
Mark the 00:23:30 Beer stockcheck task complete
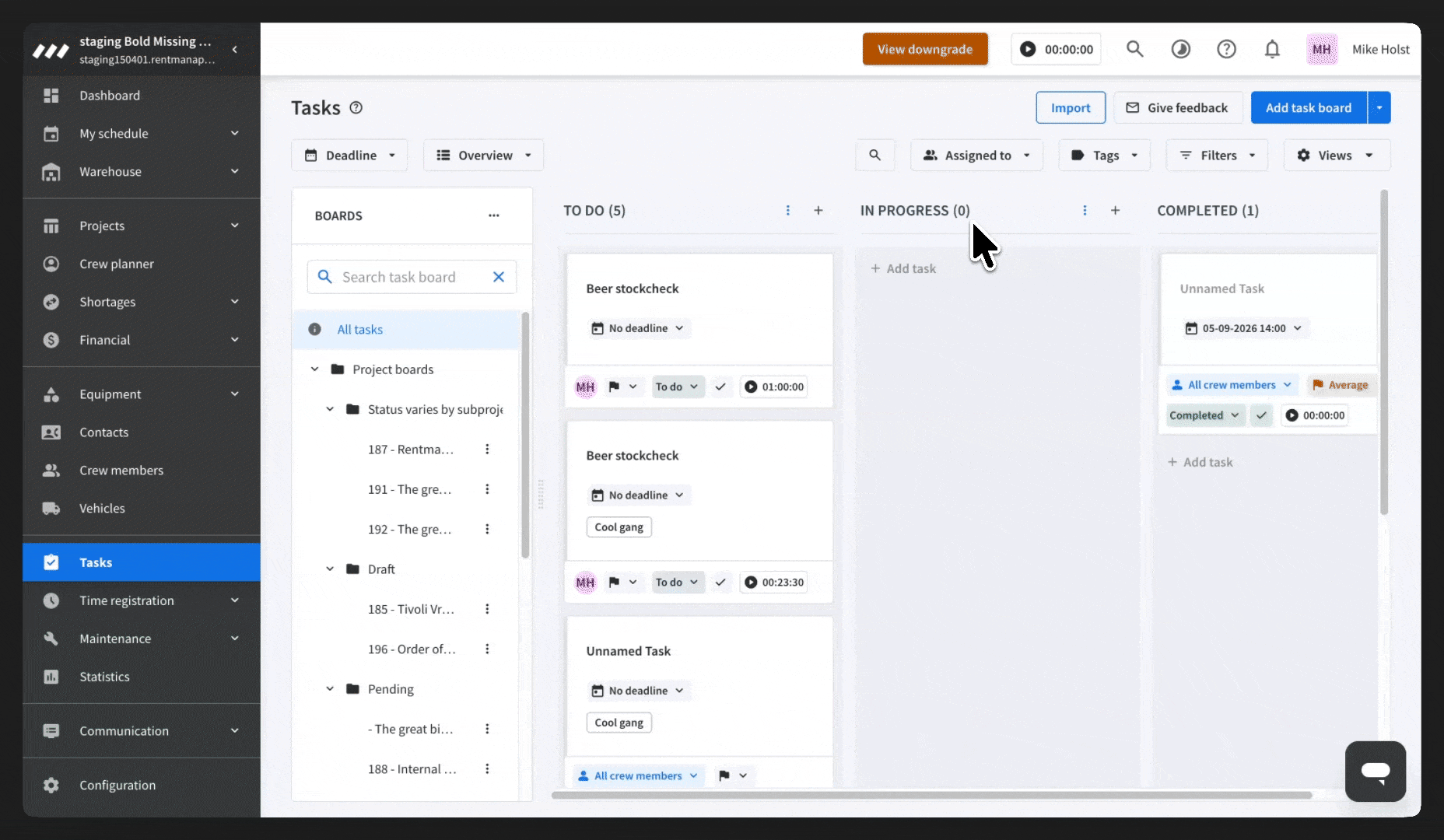[x=720, y=582]
